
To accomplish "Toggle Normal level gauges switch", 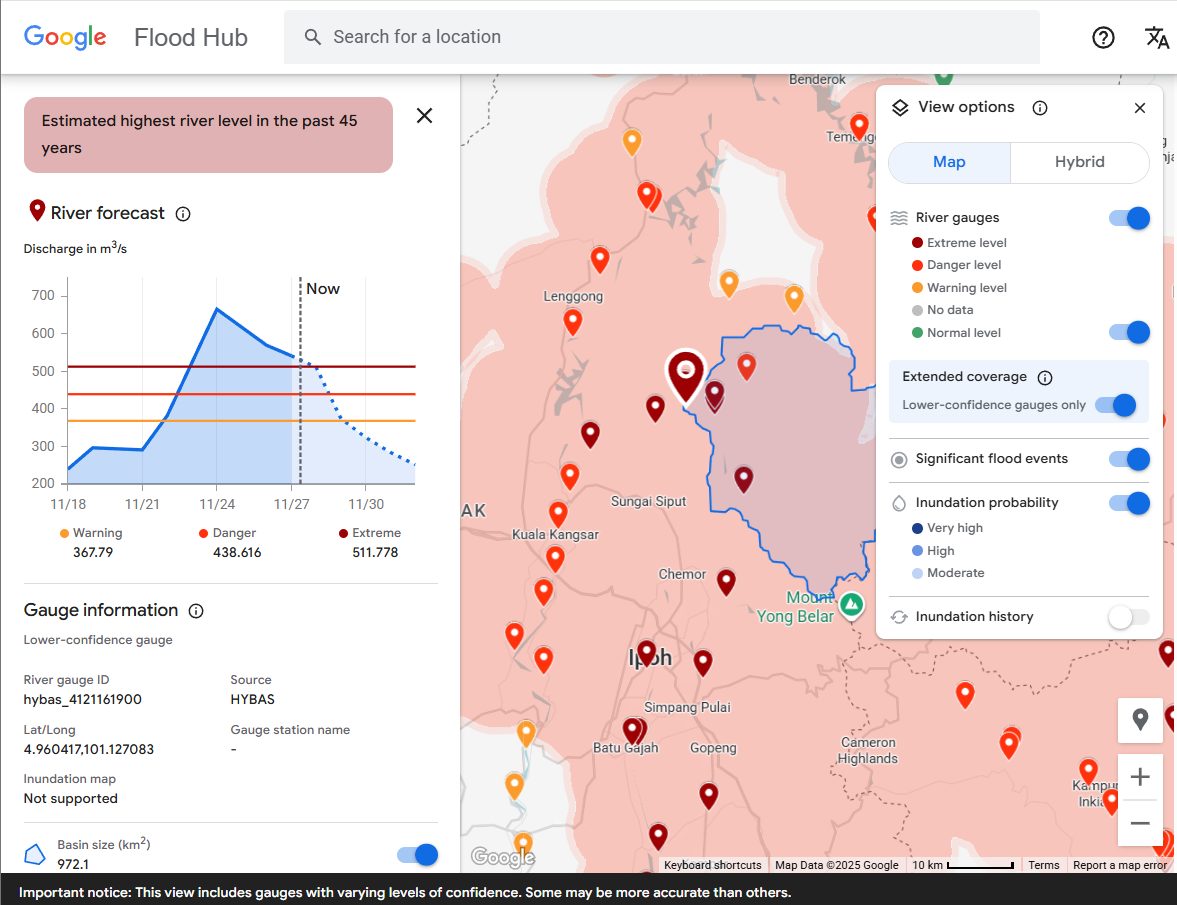I will click(1129, 332).
